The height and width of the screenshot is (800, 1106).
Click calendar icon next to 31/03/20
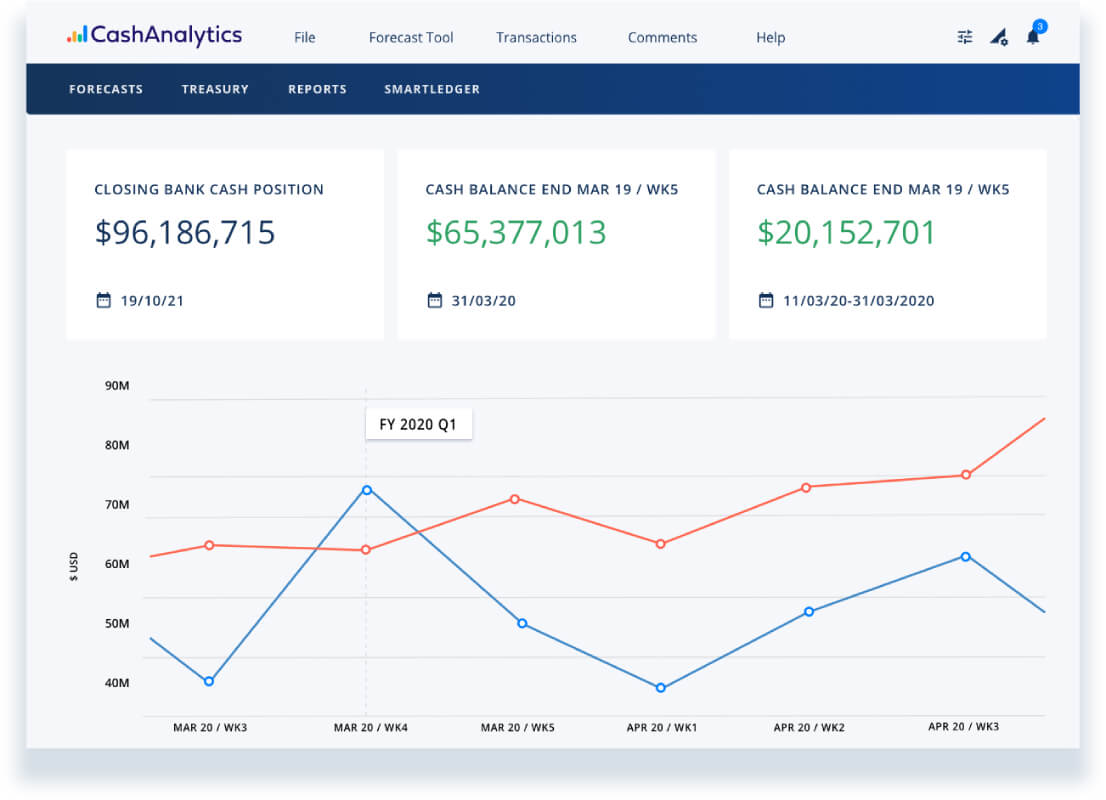434,301
